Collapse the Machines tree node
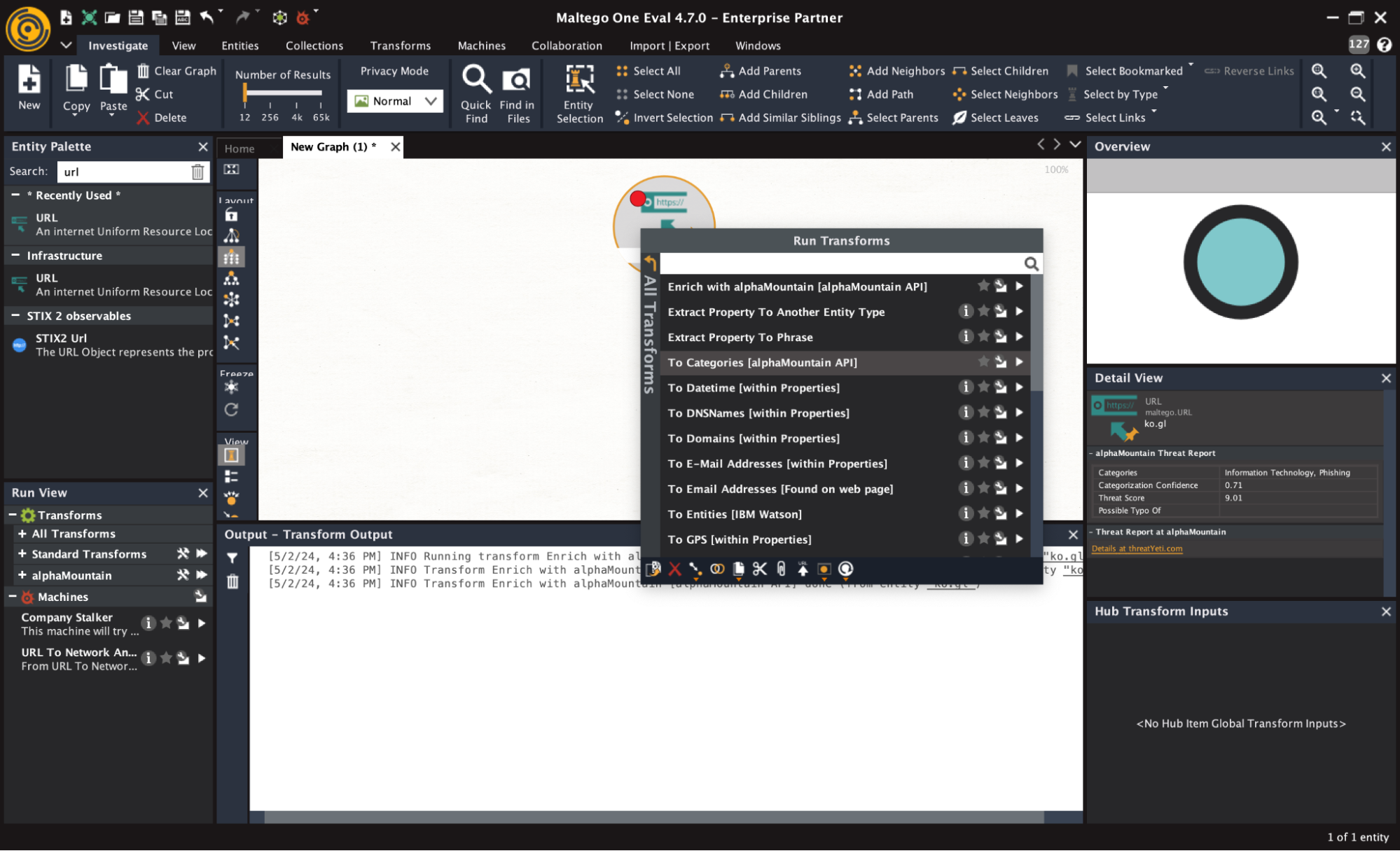The width and height of the screenshot is (1400, 851). click(12, 596)
